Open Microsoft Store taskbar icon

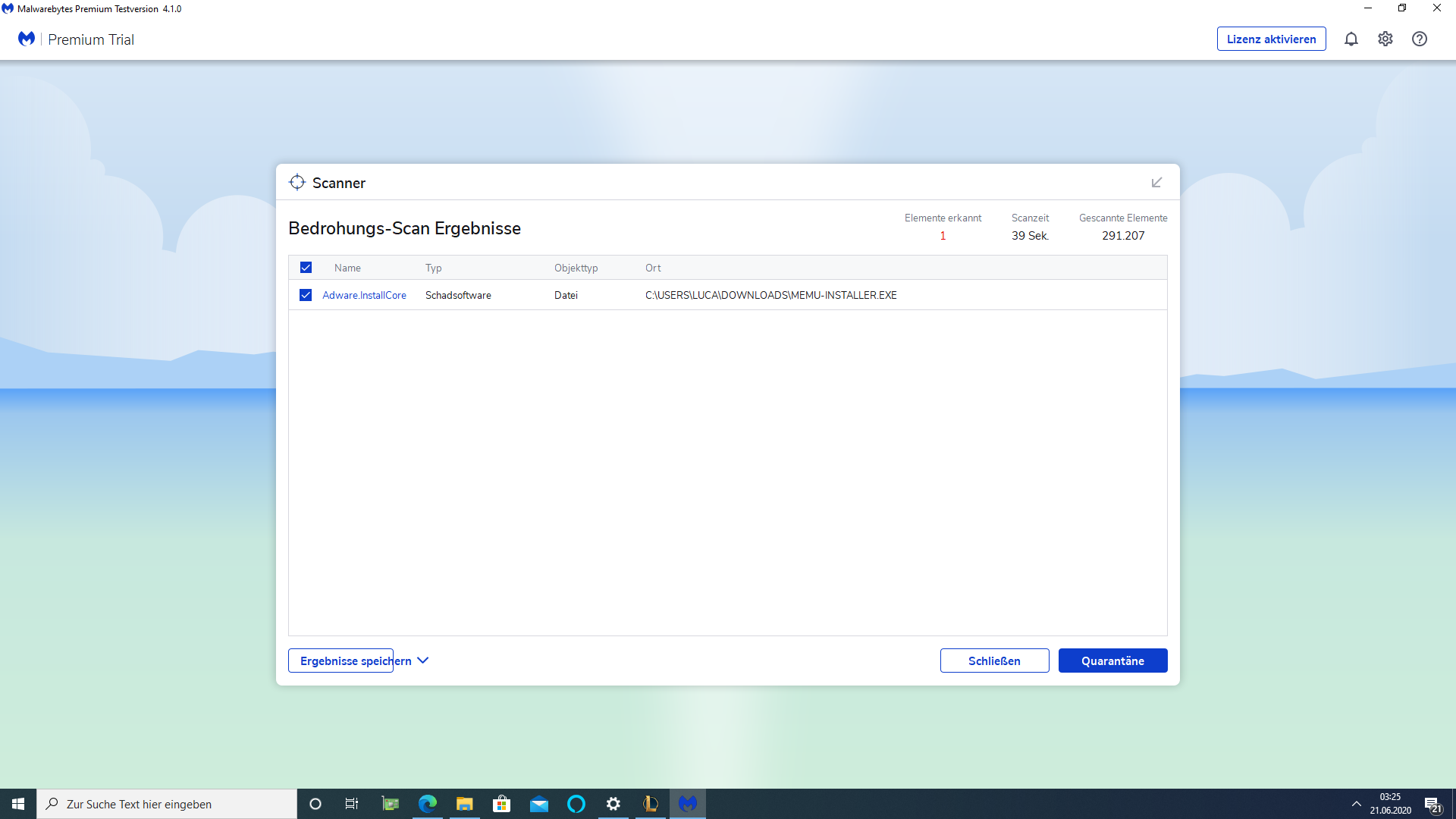(x=501, y=804)
